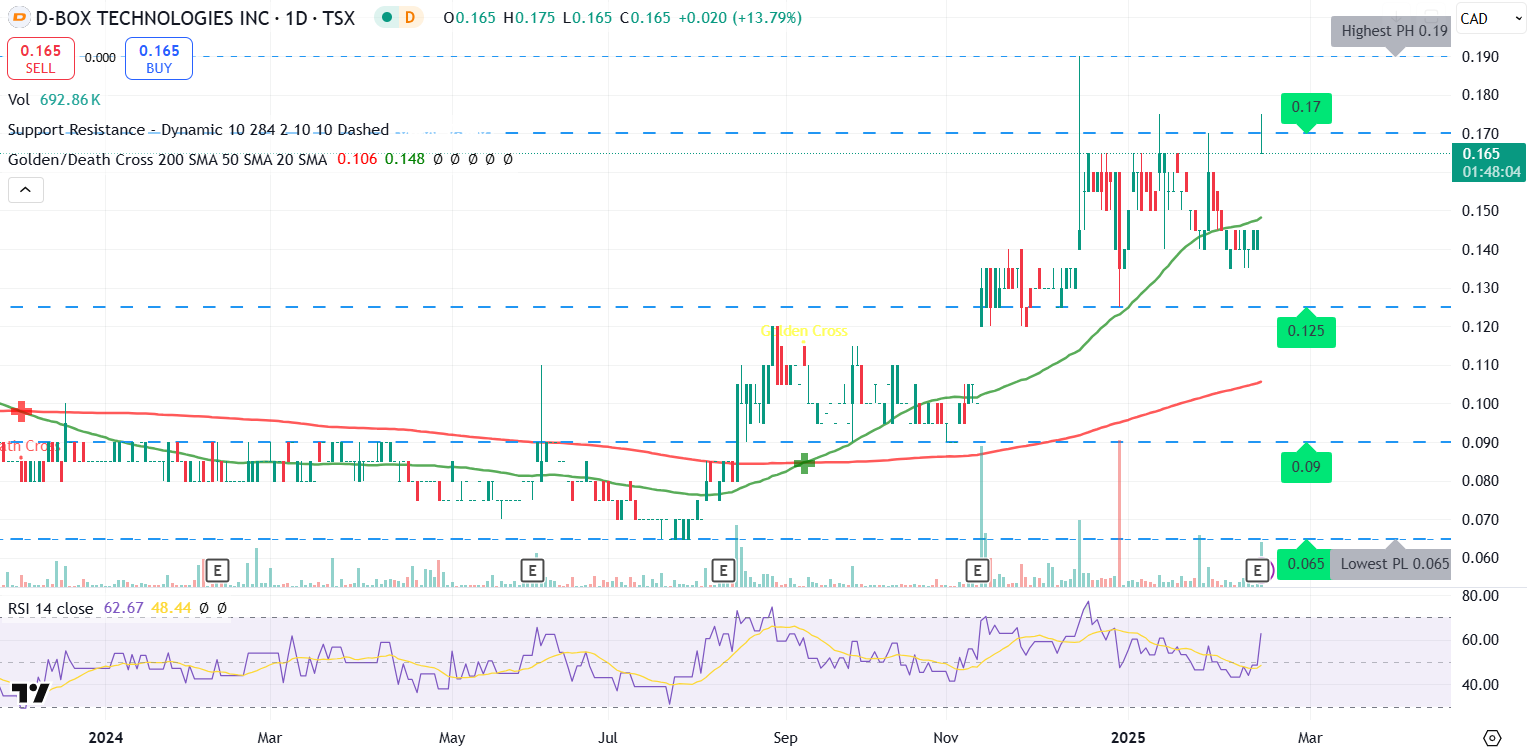Click the 0.000 spread value

[x=100, y=58]
